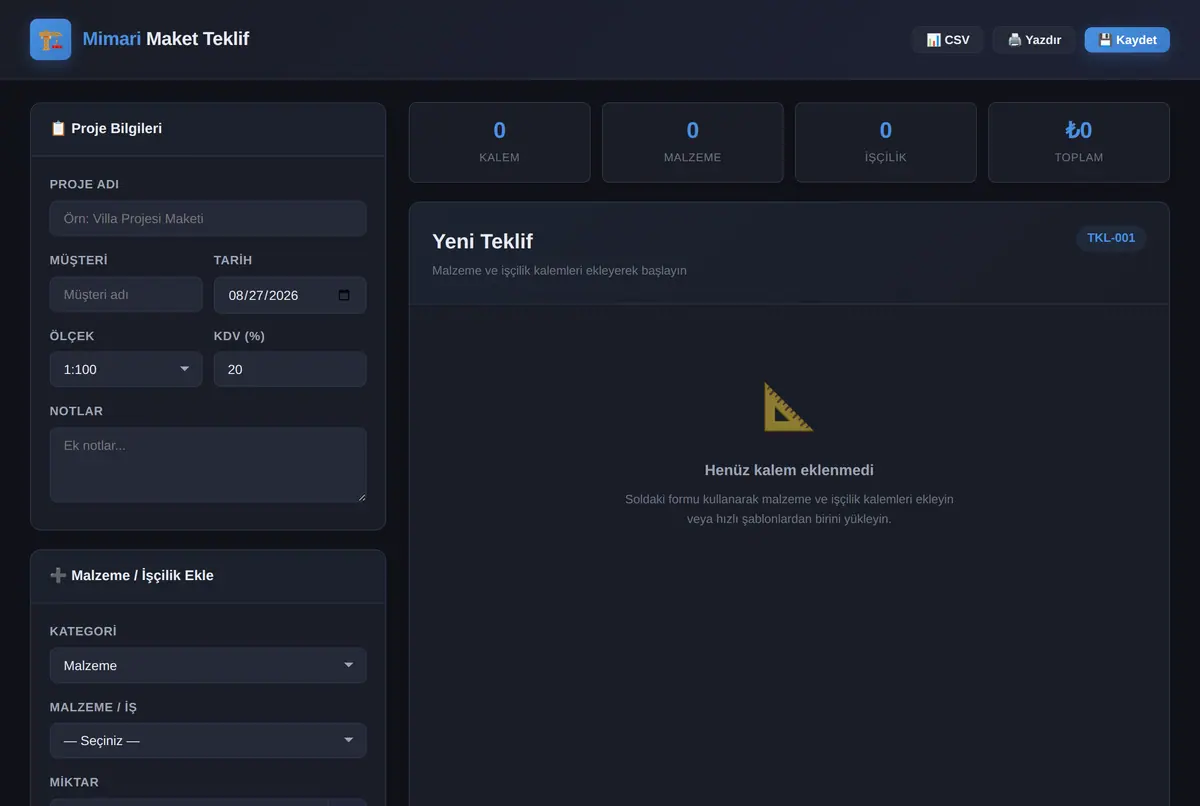Click the Toplam ₺0 summary card
This screenshot has width=1200, height=806.
point(1079,142)
